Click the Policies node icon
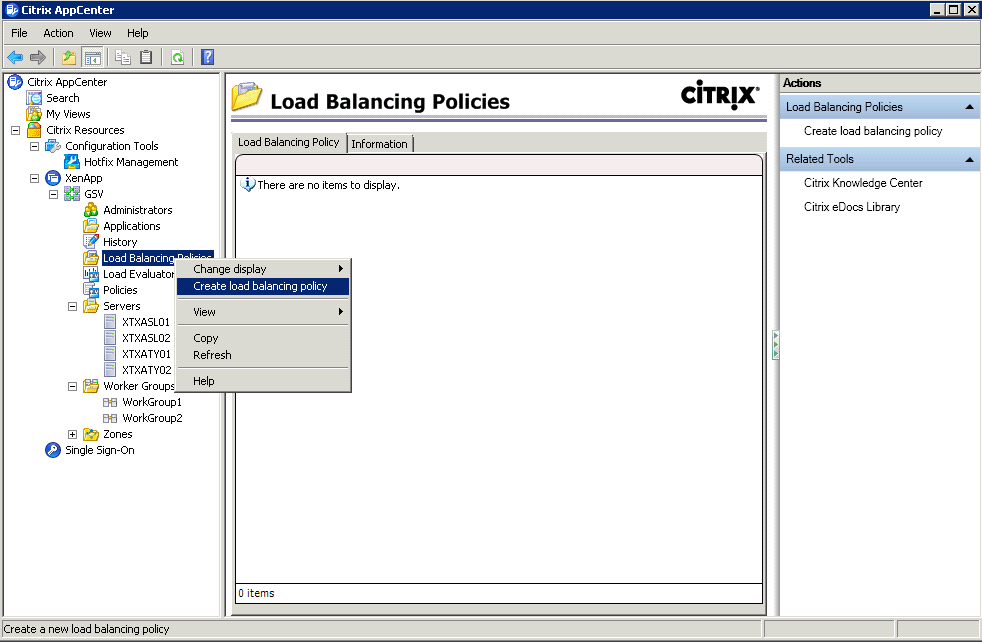Image resolution: width=982 pixels, height=642 pixels. click(91, 290)
